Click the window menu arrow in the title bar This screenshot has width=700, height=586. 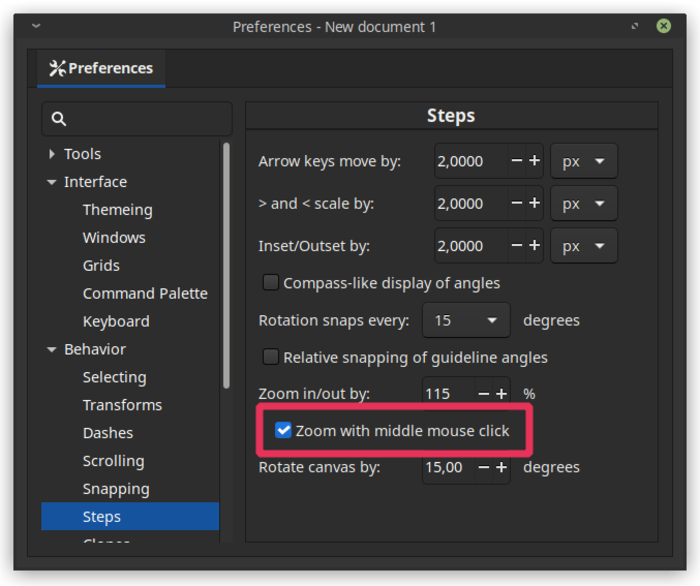36,26
